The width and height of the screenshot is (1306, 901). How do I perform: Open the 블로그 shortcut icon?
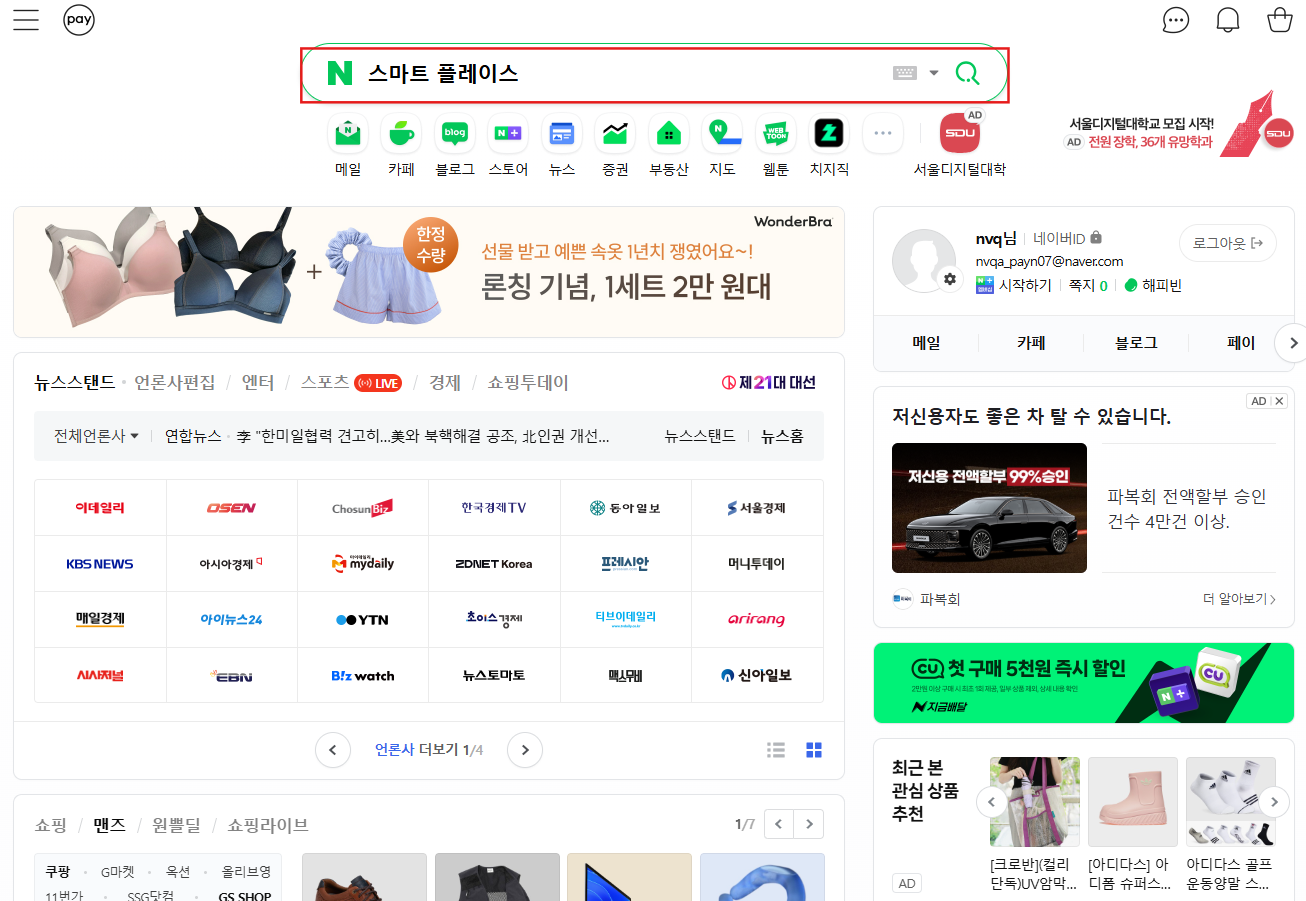click(x=455, y=133)
